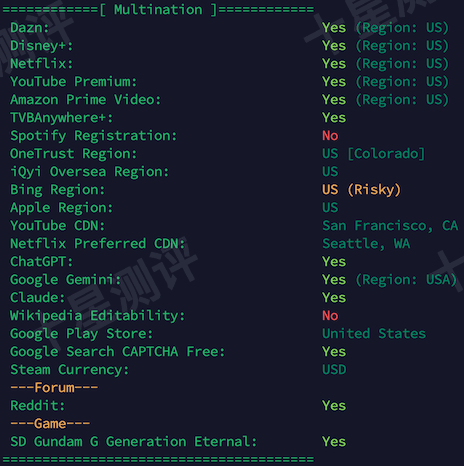Click the Forum section divider

click(54, 388)
